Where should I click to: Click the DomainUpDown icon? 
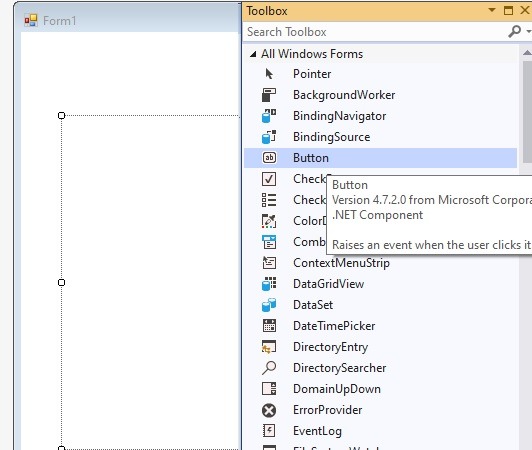pyautogui.click(x=269, y=389)
